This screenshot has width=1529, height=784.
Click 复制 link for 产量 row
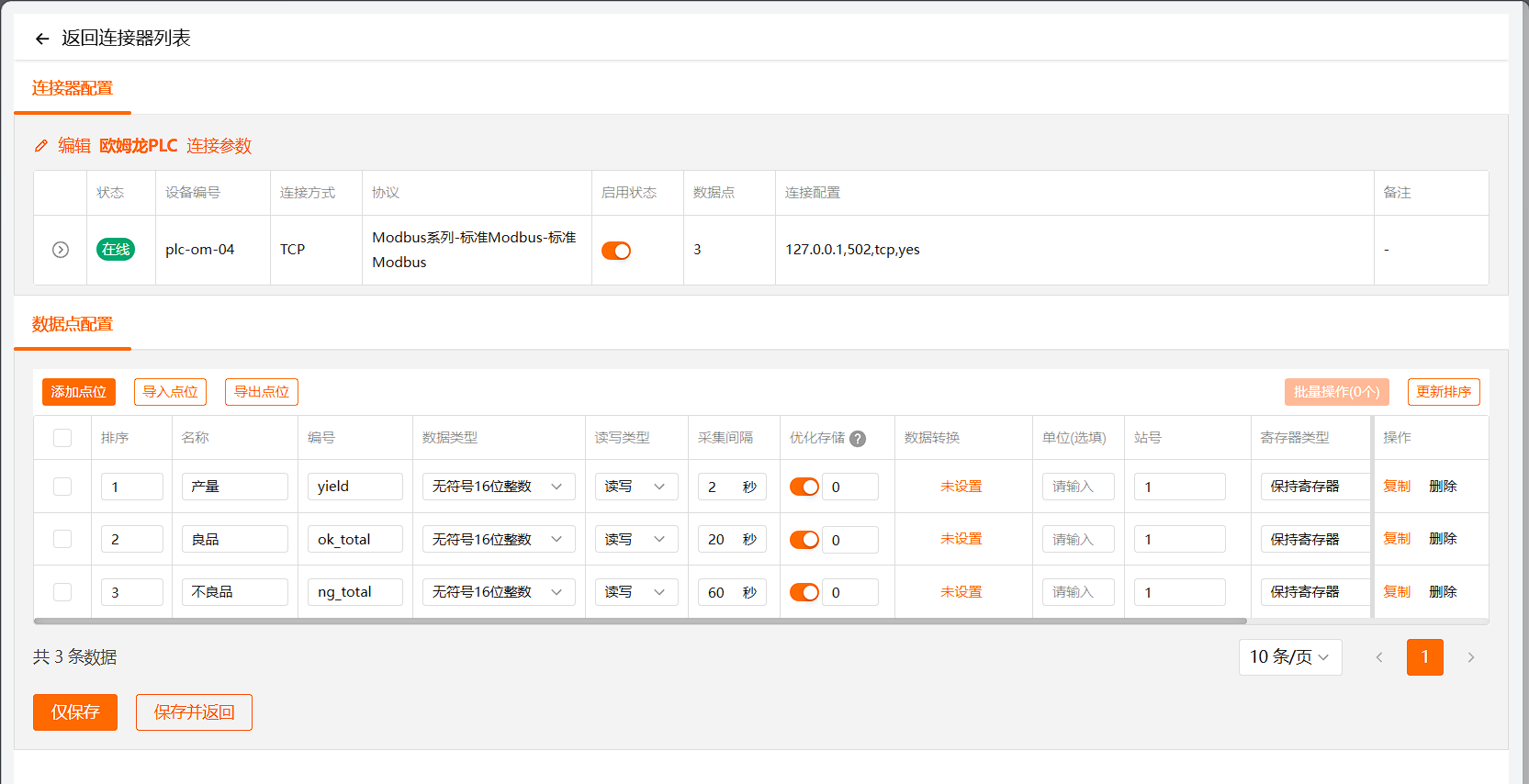[x=1397, y=487]
